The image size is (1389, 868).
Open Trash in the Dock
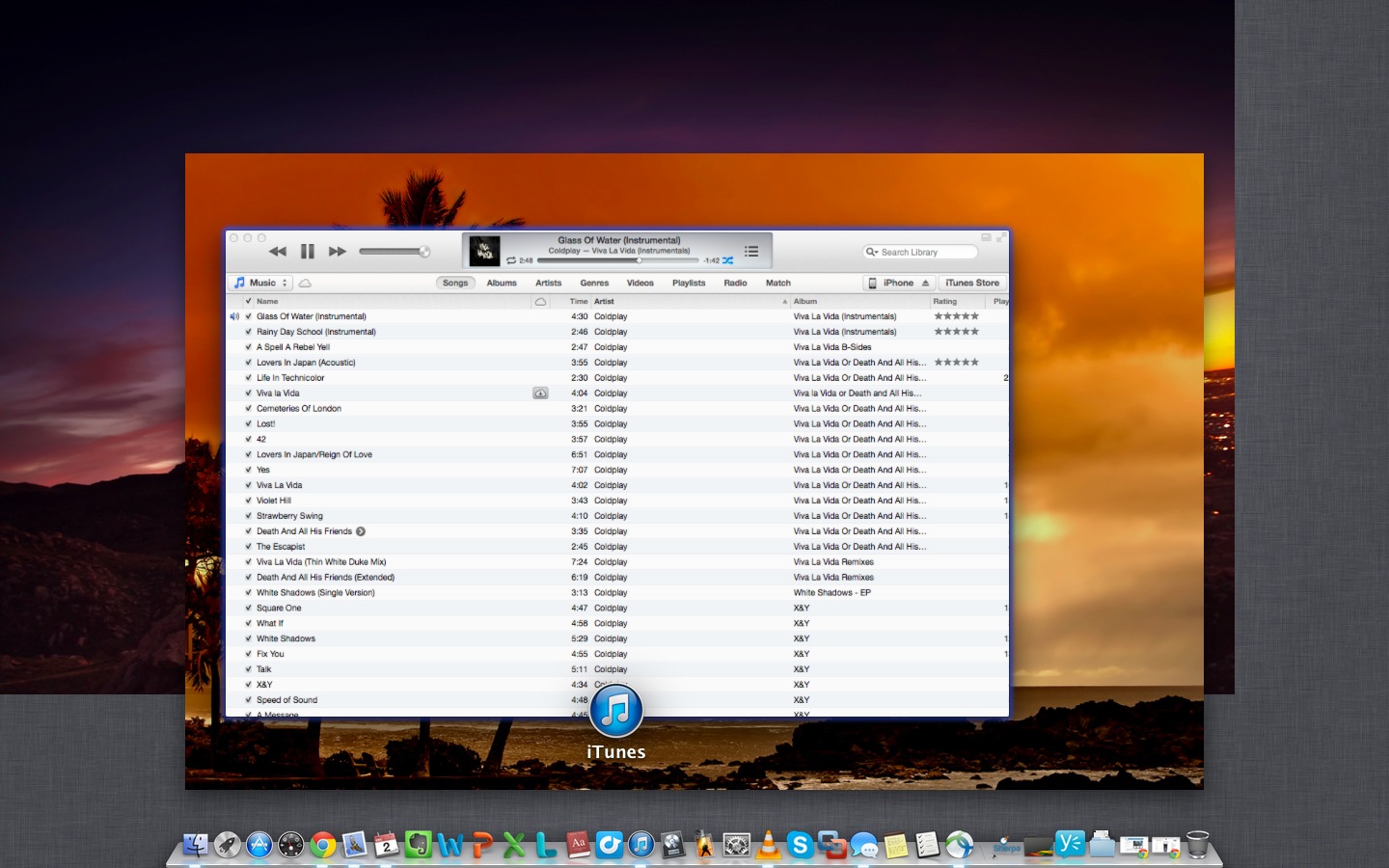(1197, 845)
